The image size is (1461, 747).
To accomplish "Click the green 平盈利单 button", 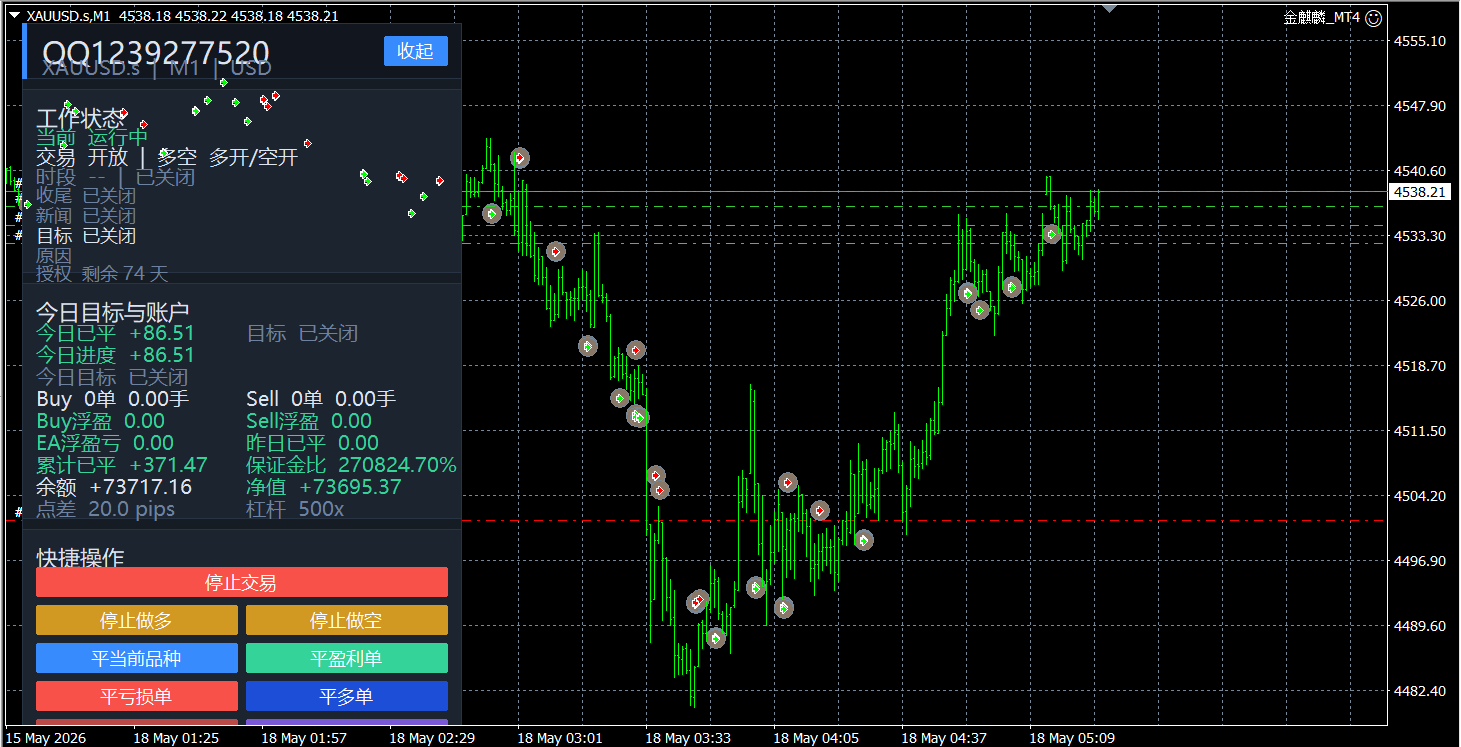I will tap(346, 658).
